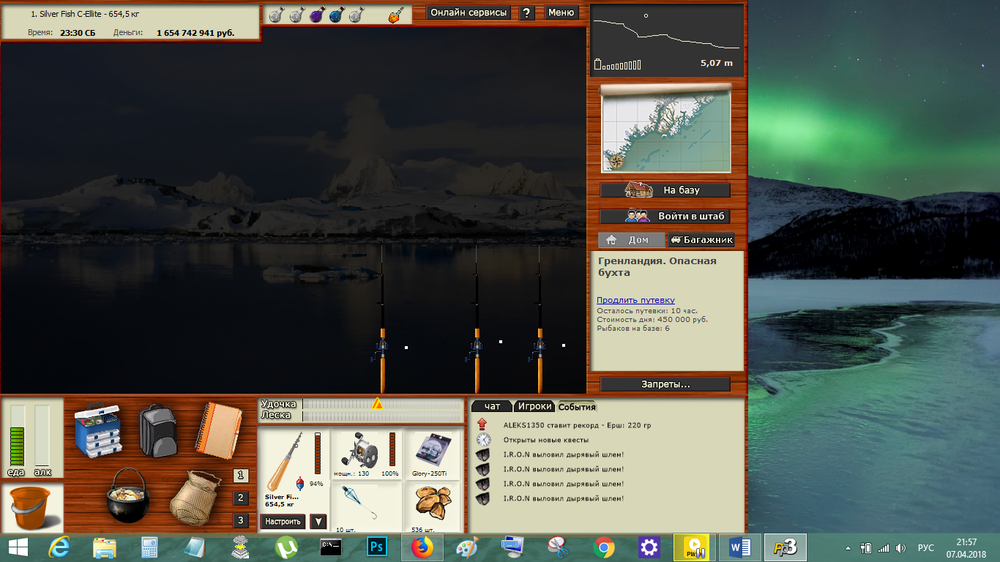Click the orange potion flask
This screenshot has width=1000, height=562.
click(x=395, y=15)
